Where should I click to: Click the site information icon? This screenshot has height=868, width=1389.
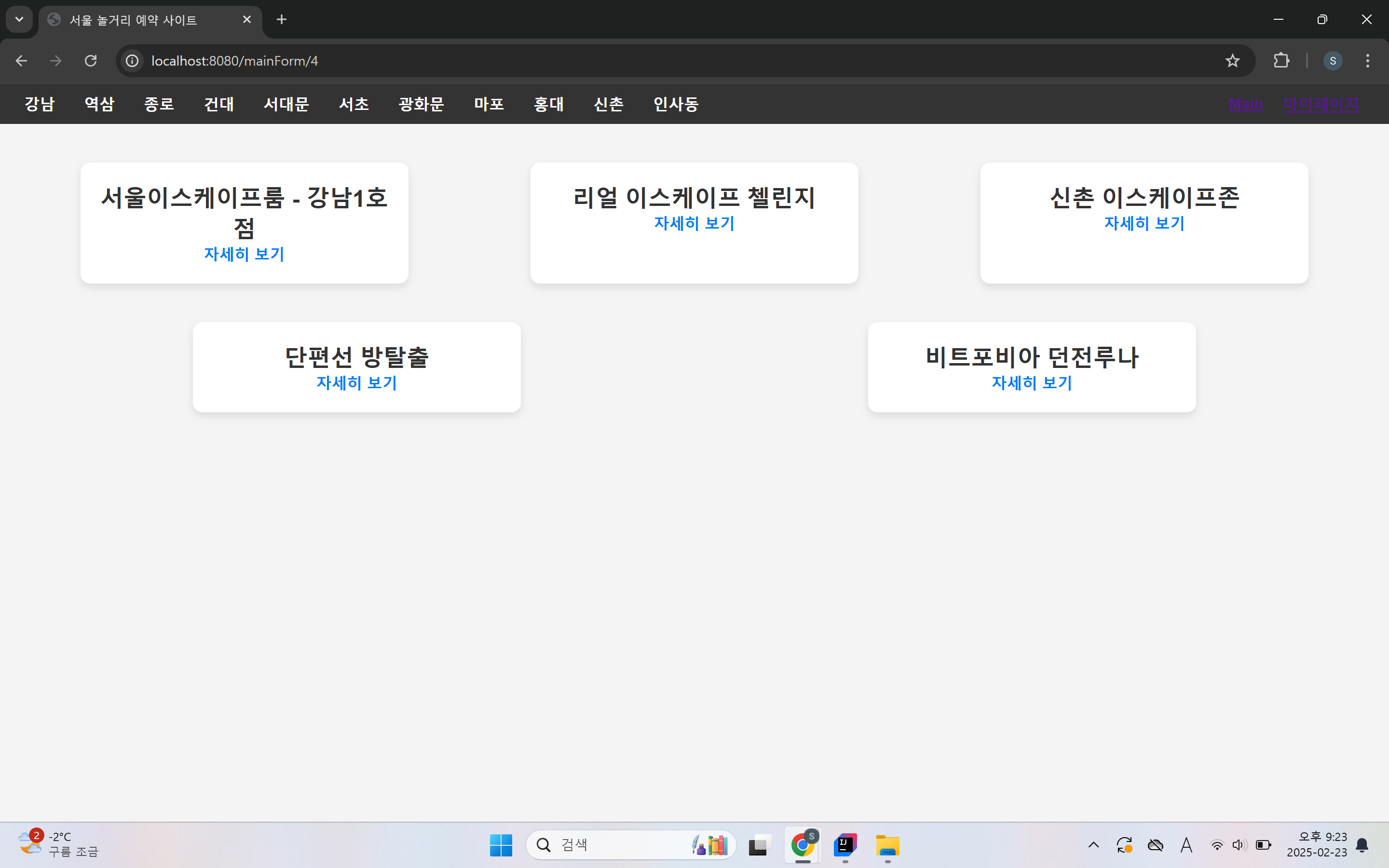point(133,61)
